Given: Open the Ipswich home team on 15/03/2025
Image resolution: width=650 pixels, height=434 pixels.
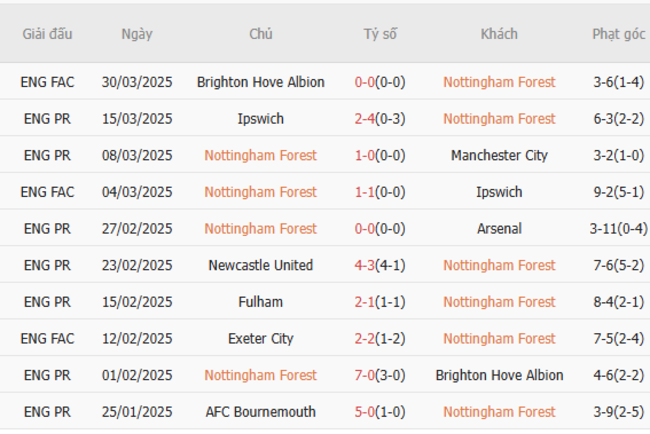Looking at the screenshot, I should tap(261, 119).
